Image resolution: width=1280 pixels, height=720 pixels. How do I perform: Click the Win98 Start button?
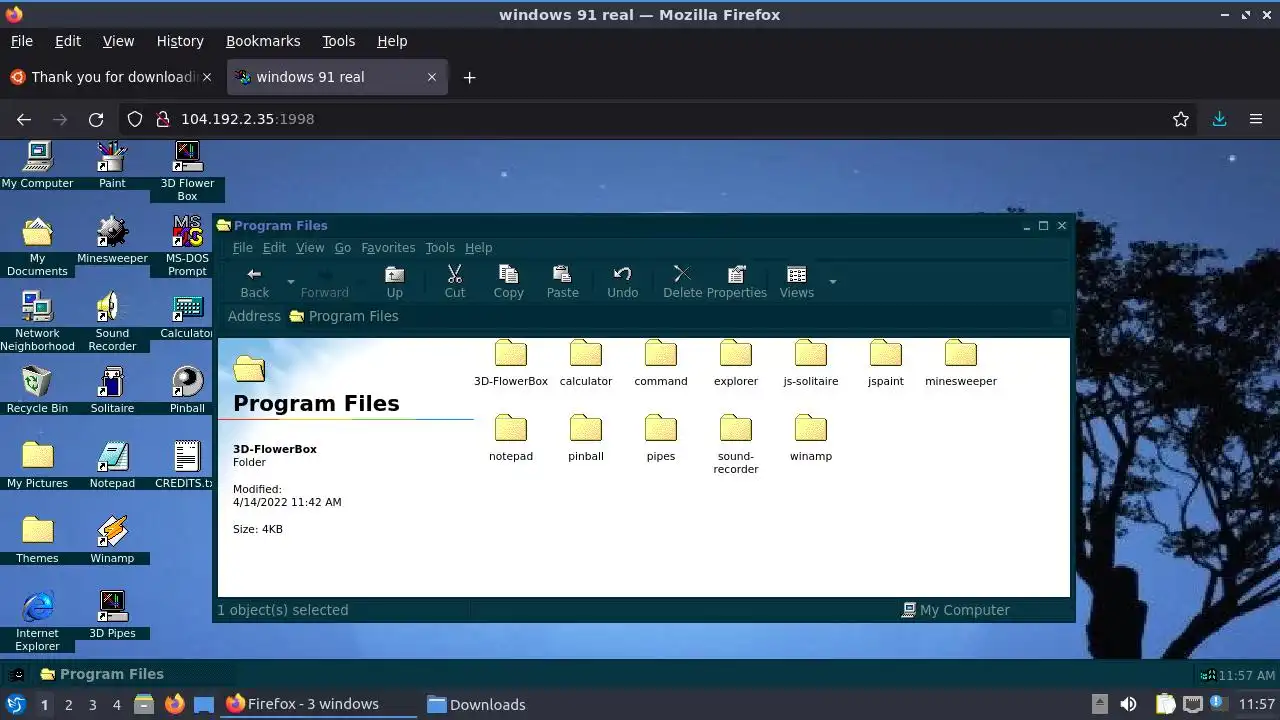tap(17, 674)
